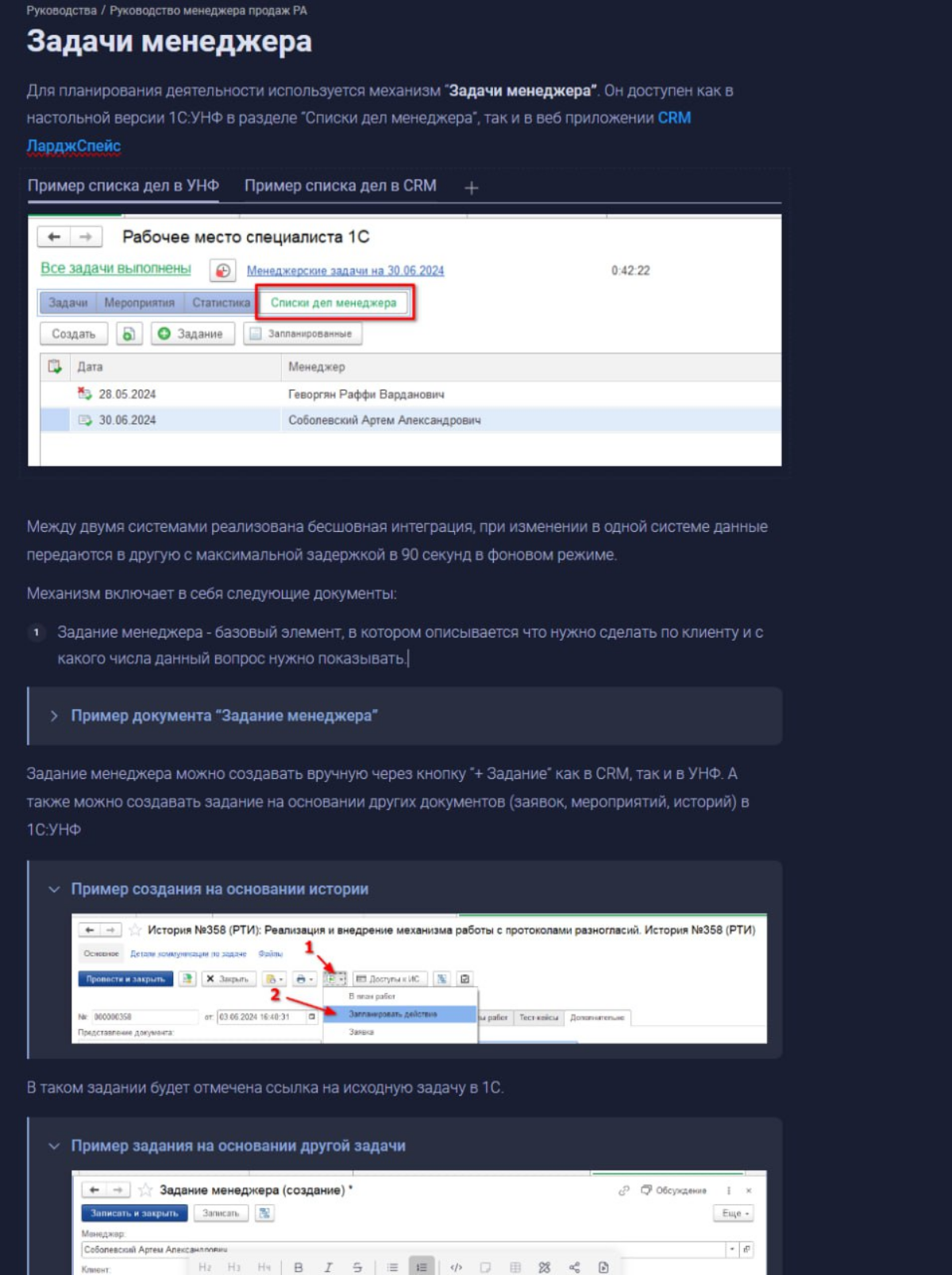Viewport: 952px width, 1275px height.
Task: Collapse Пример создания на основании истории section
Action: [x=54, y=889]
